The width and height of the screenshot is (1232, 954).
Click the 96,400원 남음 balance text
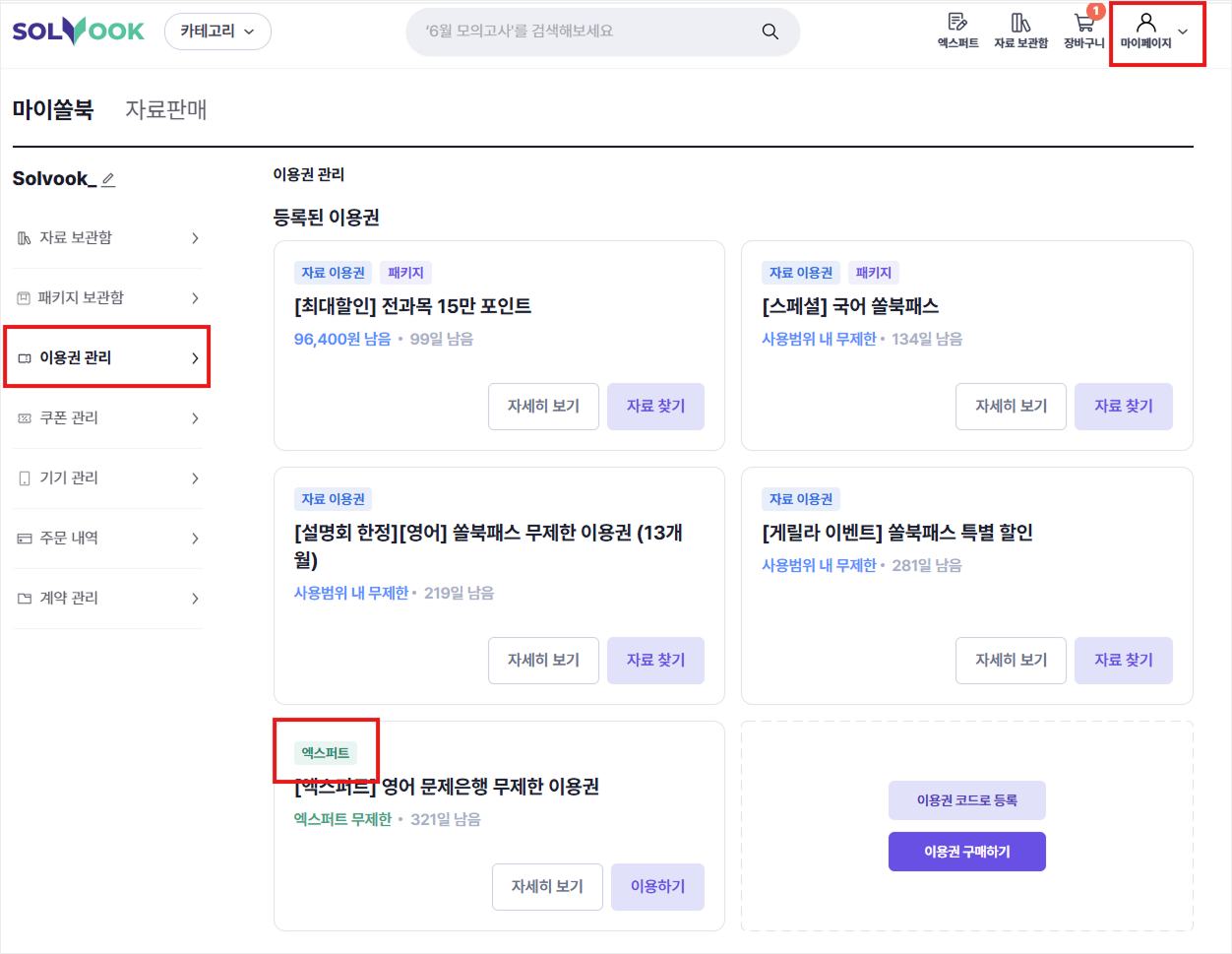coord(342,339)
